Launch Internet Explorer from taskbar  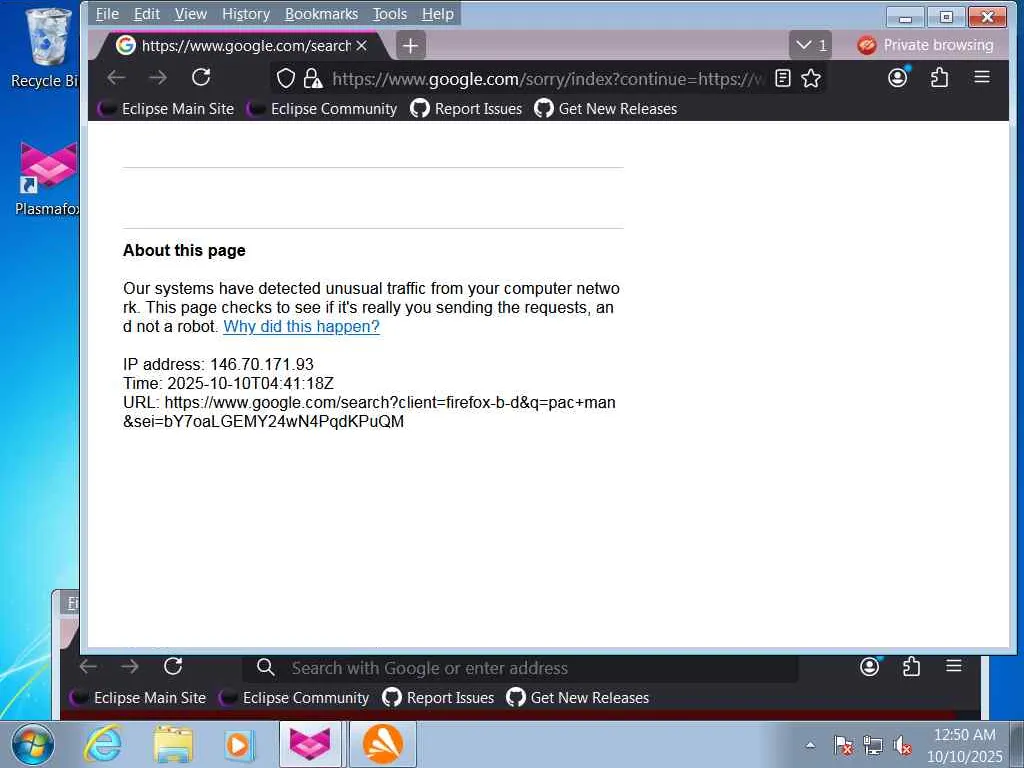104,744
